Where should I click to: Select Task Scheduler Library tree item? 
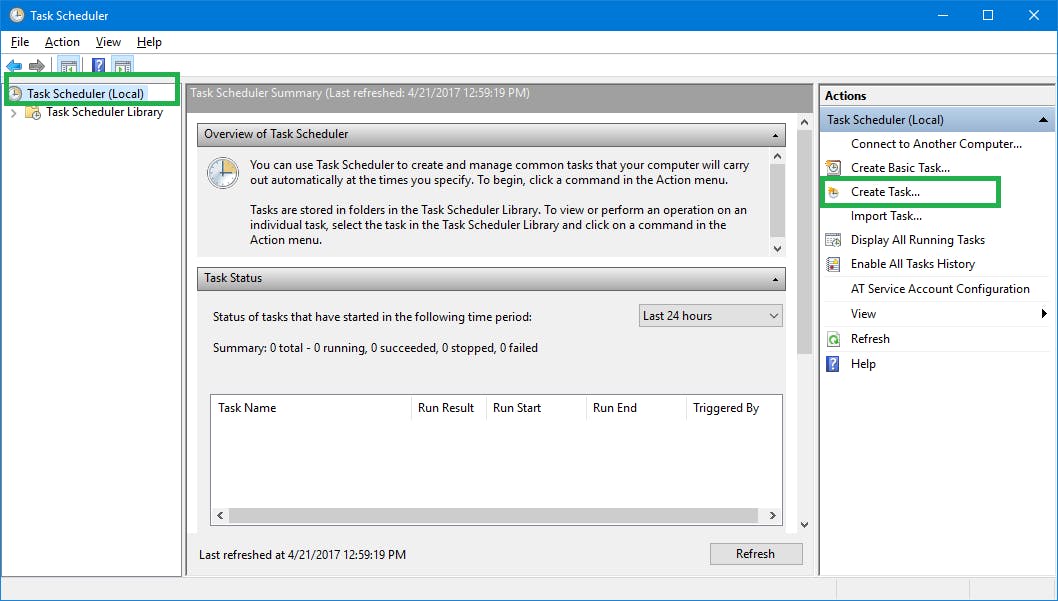click(105, 112)
